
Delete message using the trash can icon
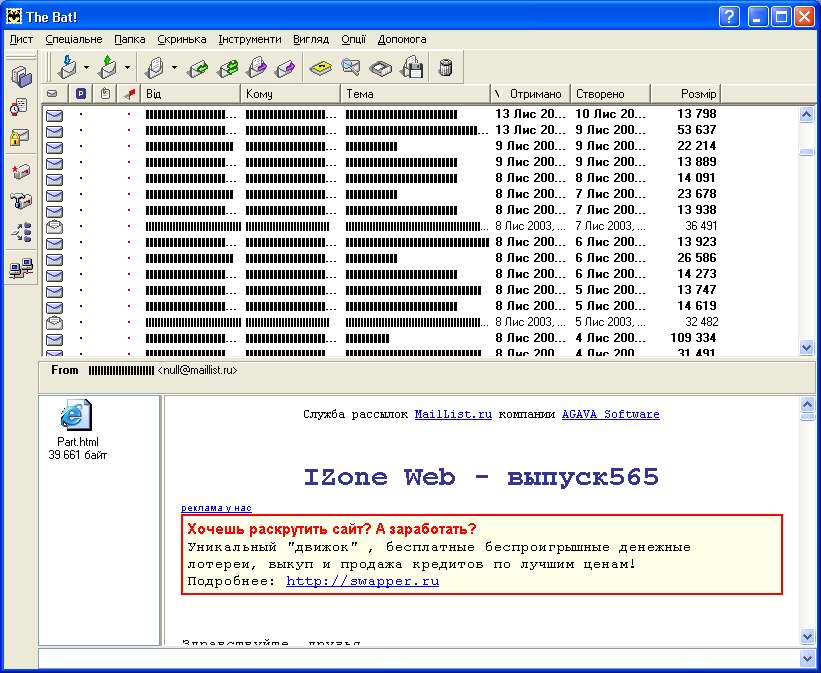(x=446, y=68)
